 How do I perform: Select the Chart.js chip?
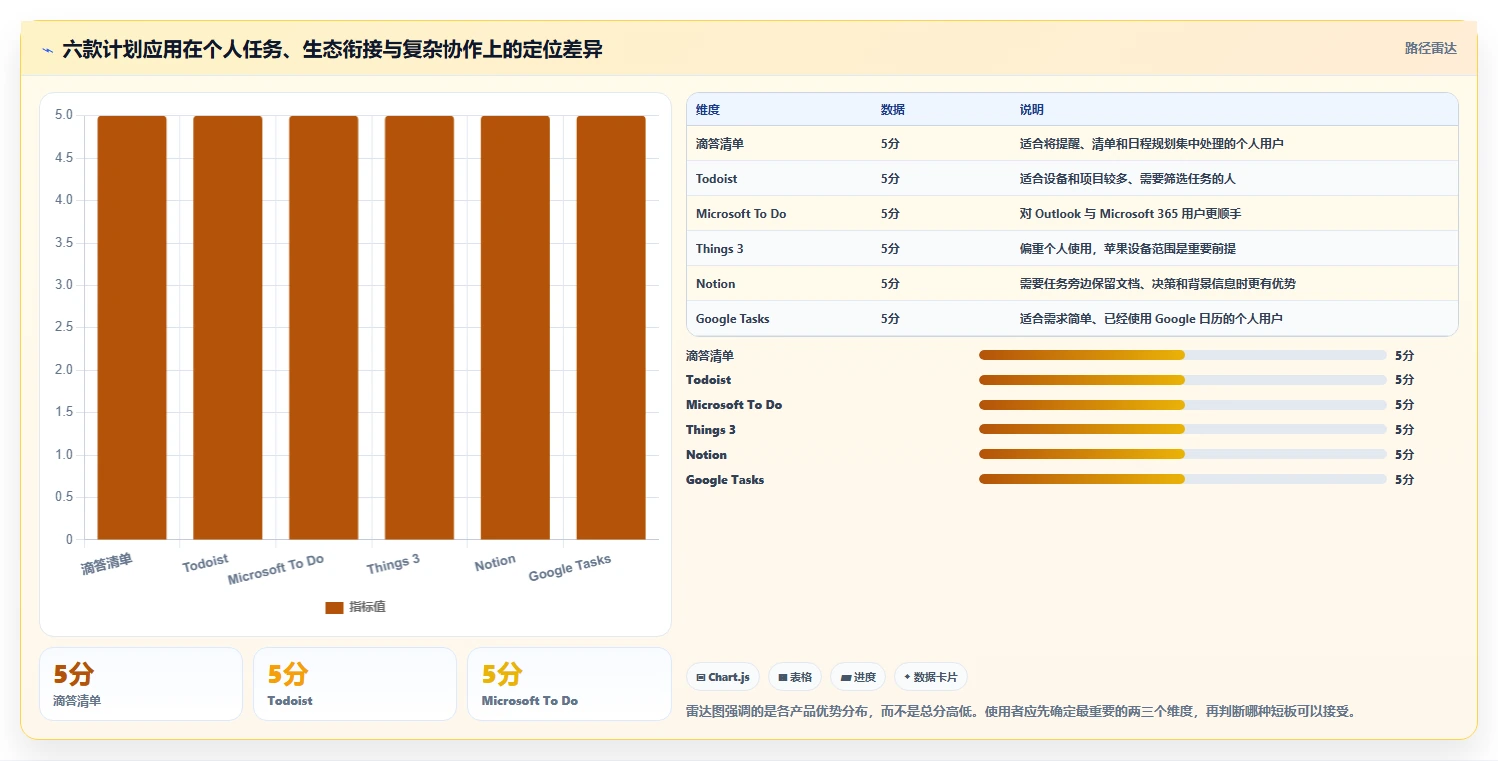pos(723,677)
